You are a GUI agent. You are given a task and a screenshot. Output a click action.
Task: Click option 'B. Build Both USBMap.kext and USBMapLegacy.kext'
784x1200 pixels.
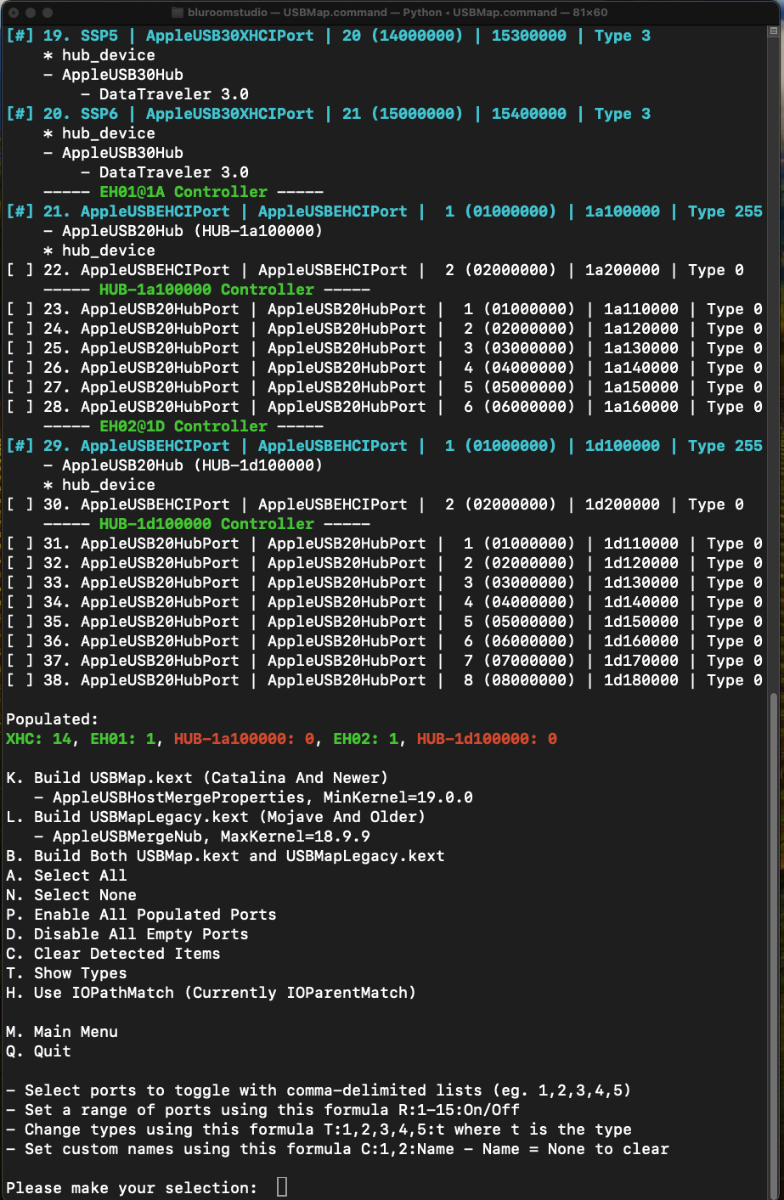click(225, 855)
